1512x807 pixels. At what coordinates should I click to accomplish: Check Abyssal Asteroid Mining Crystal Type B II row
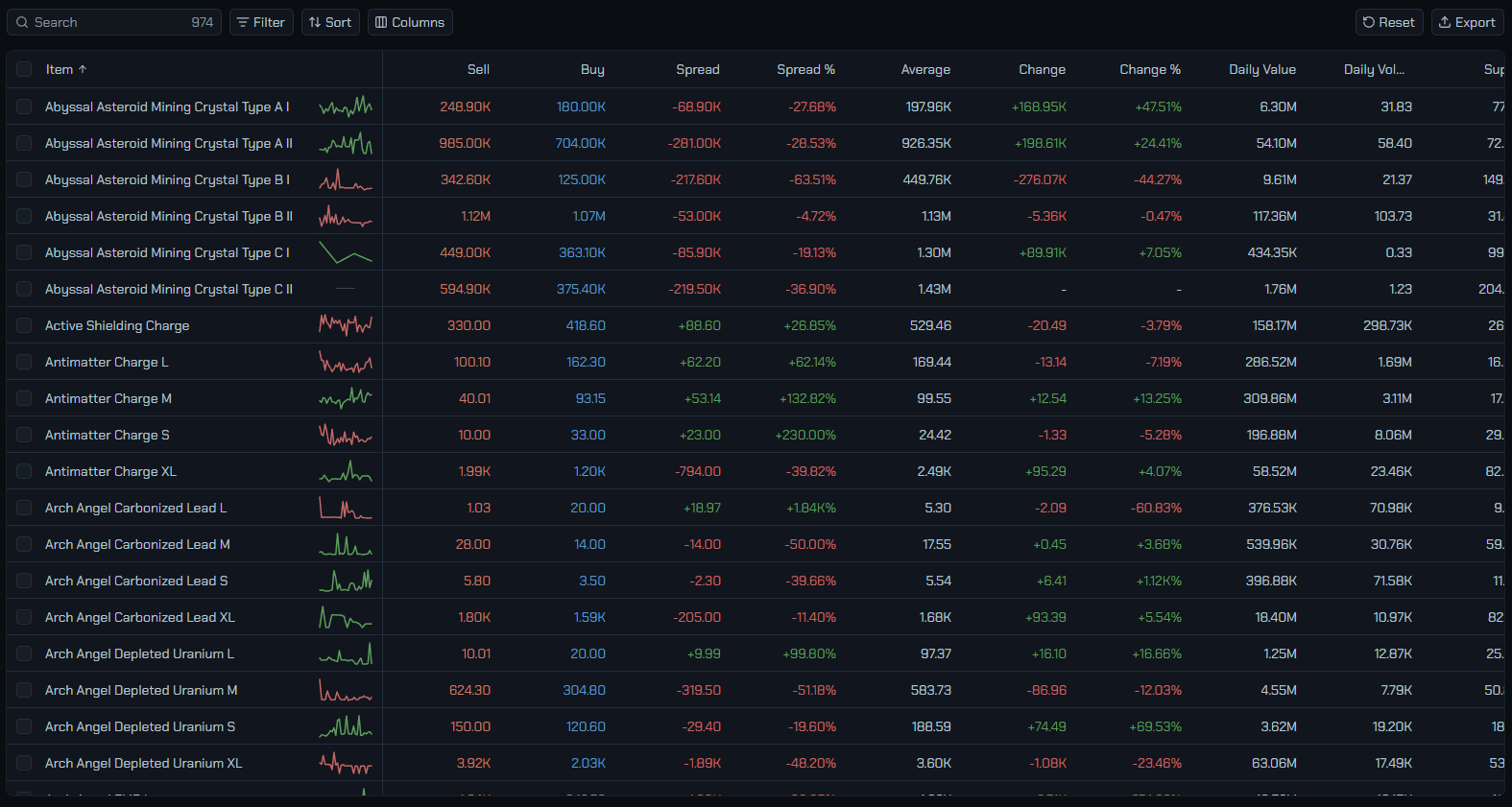[x=24, y=216]
